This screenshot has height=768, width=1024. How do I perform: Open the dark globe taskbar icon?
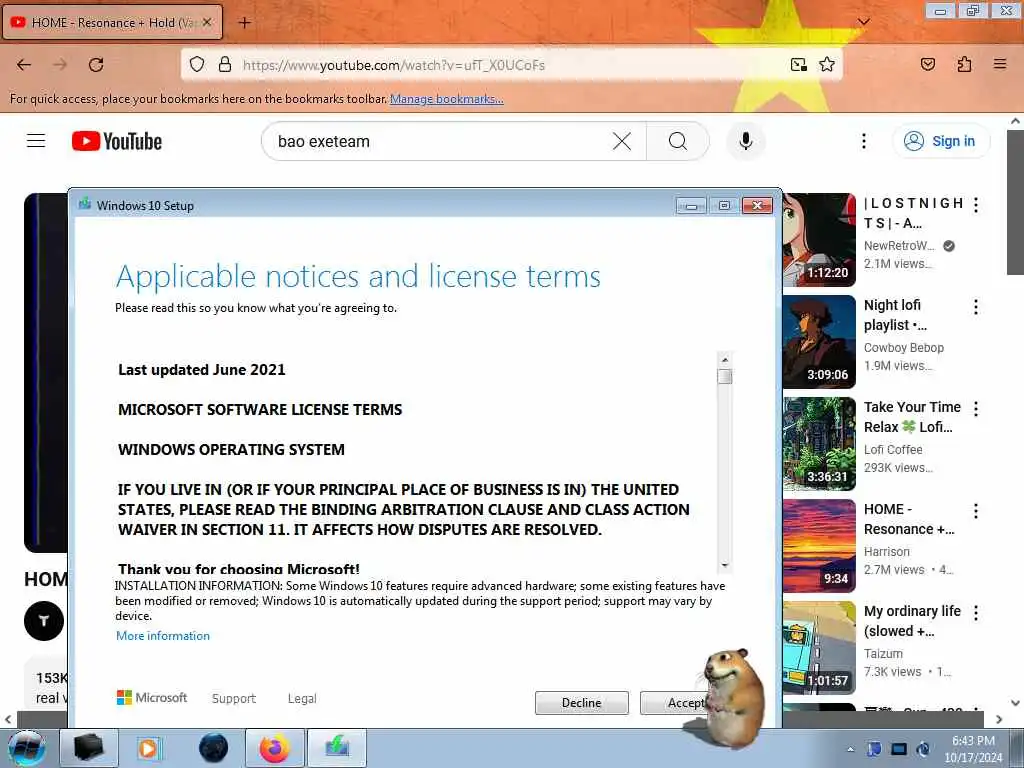pyautogui.click(x=214, y=748)
